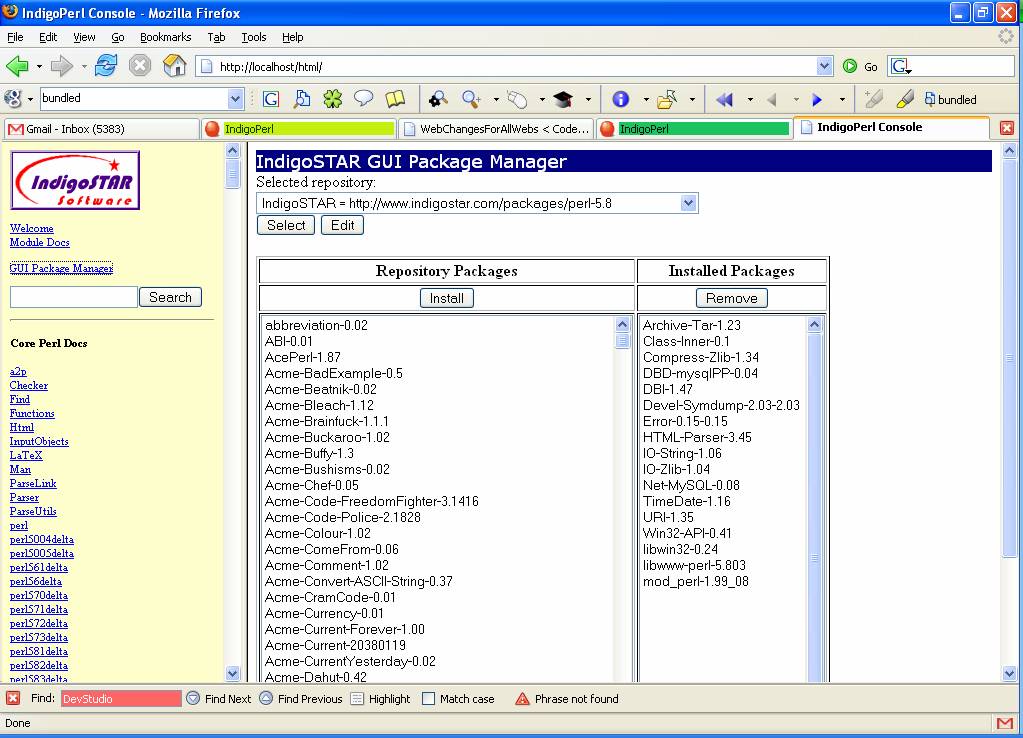
Task: Open the Google toolbar search box dropdown
Action: (236, 99)
